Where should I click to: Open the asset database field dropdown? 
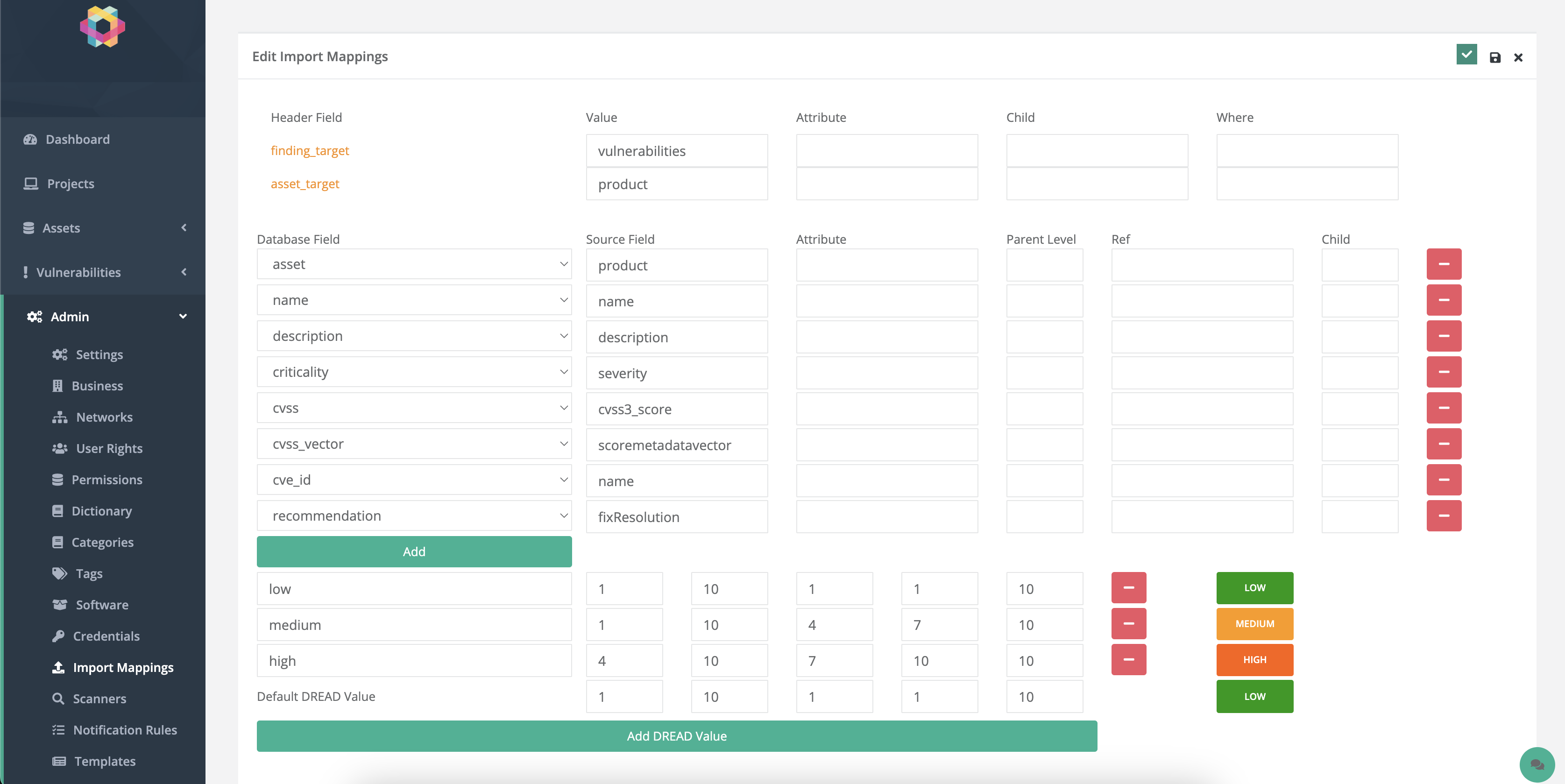[x=414, y=264]
